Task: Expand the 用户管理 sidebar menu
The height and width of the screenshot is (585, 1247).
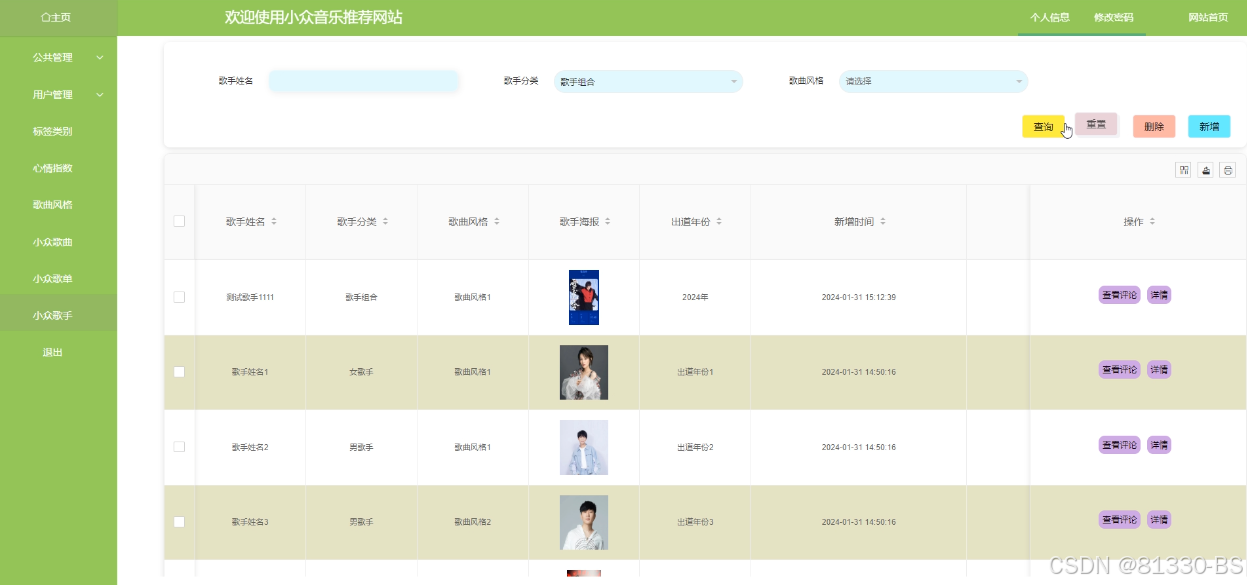Action: [58, 95]
